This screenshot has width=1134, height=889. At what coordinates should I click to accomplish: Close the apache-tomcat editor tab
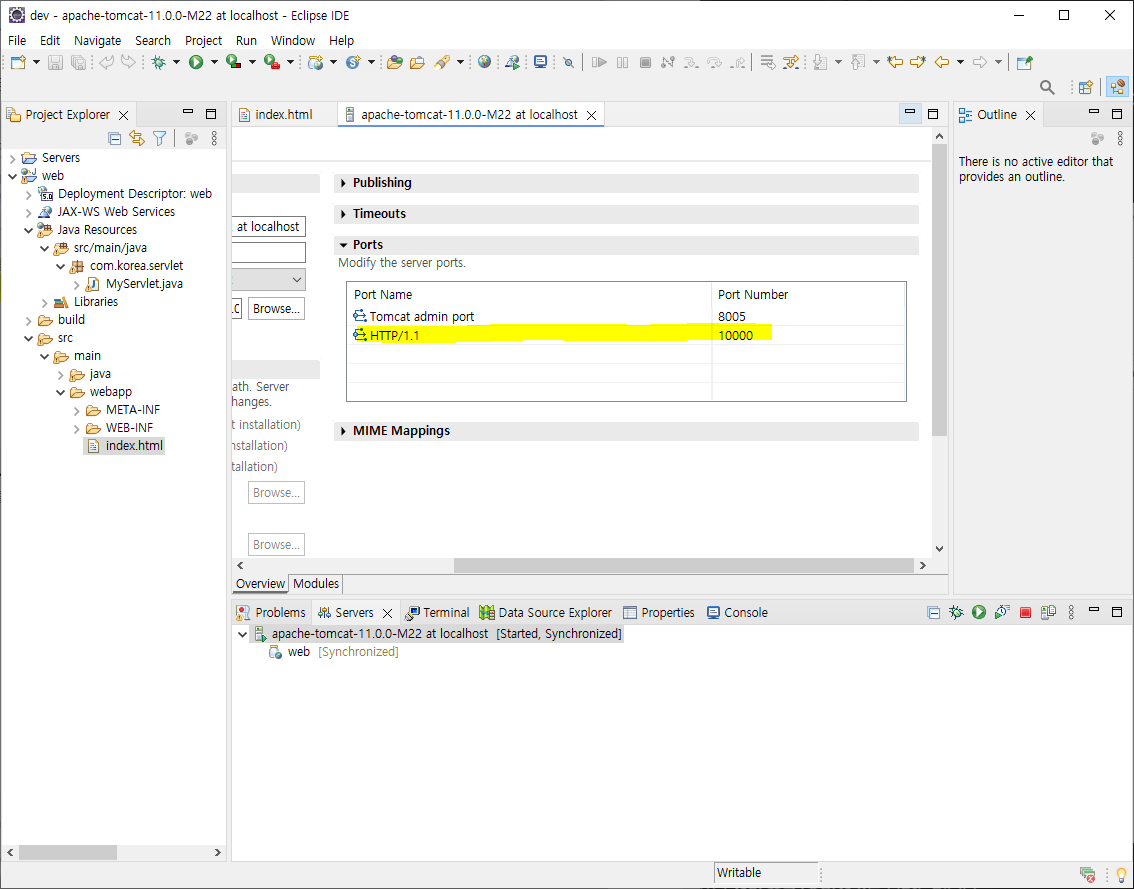coord(591,115)
